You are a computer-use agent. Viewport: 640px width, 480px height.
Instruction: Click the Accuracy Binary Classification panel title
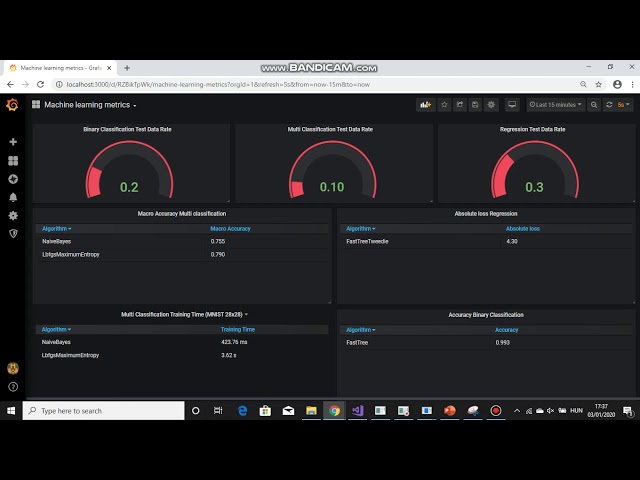(486, 315)
